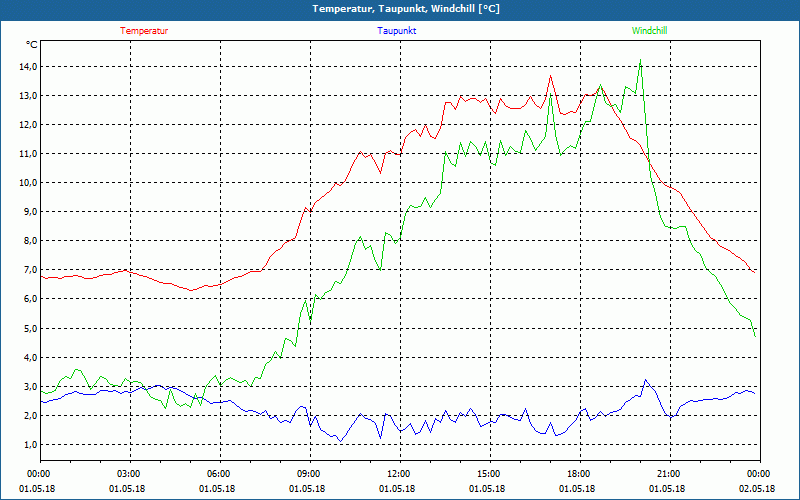Viewport: 800px width, 500px height.
Task: Click the 14,0 y-axis value
Action: (28, 67)
